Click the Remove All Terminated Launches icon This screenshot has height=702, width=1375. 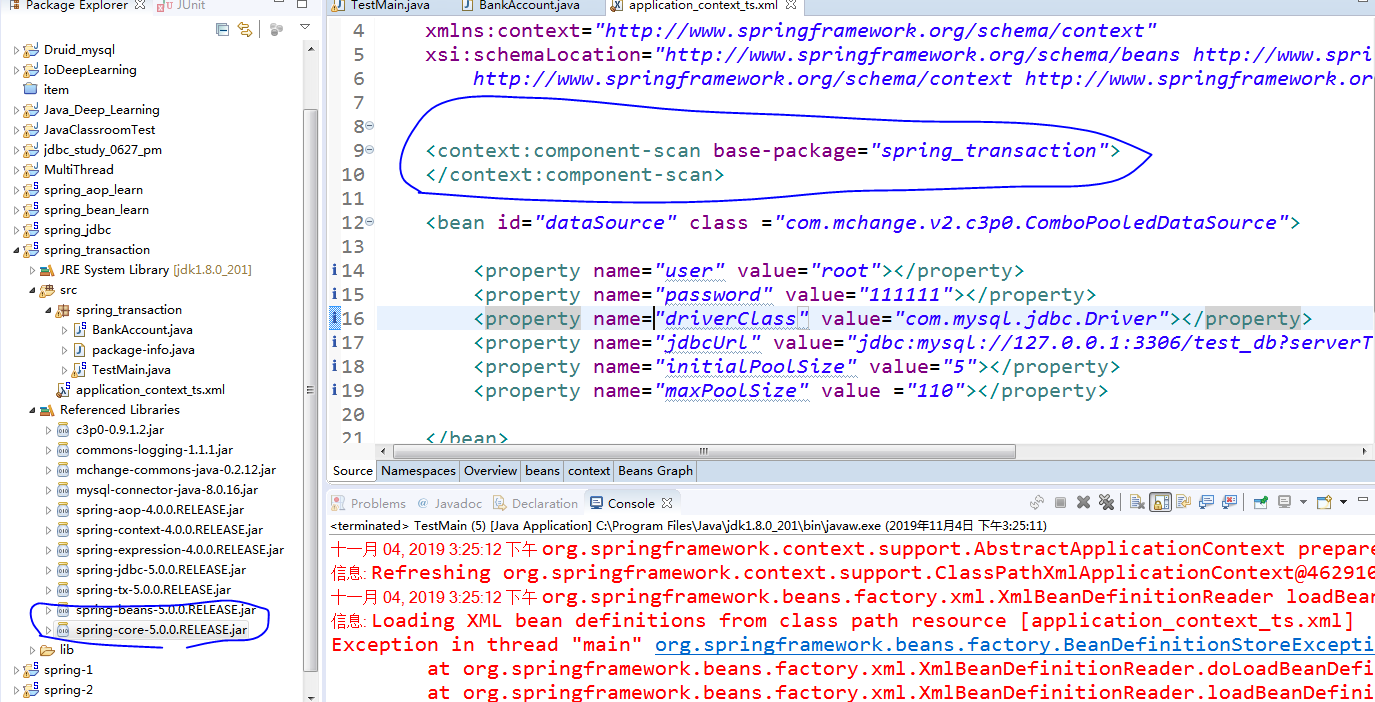point(1106,503)
